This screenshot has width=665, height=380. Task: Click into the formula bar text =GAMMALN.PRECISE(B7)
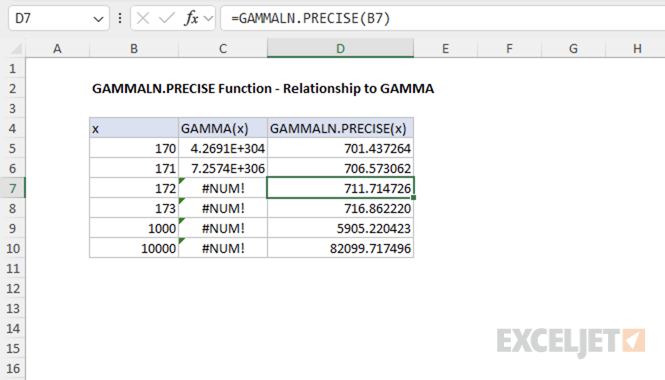[x=310, y=18]
